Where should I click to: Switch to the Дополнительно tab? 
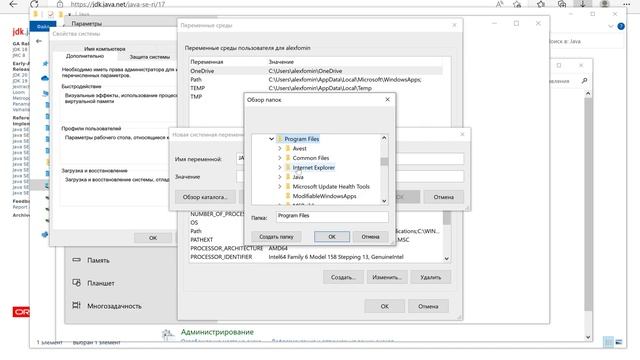tap(85, 56)
